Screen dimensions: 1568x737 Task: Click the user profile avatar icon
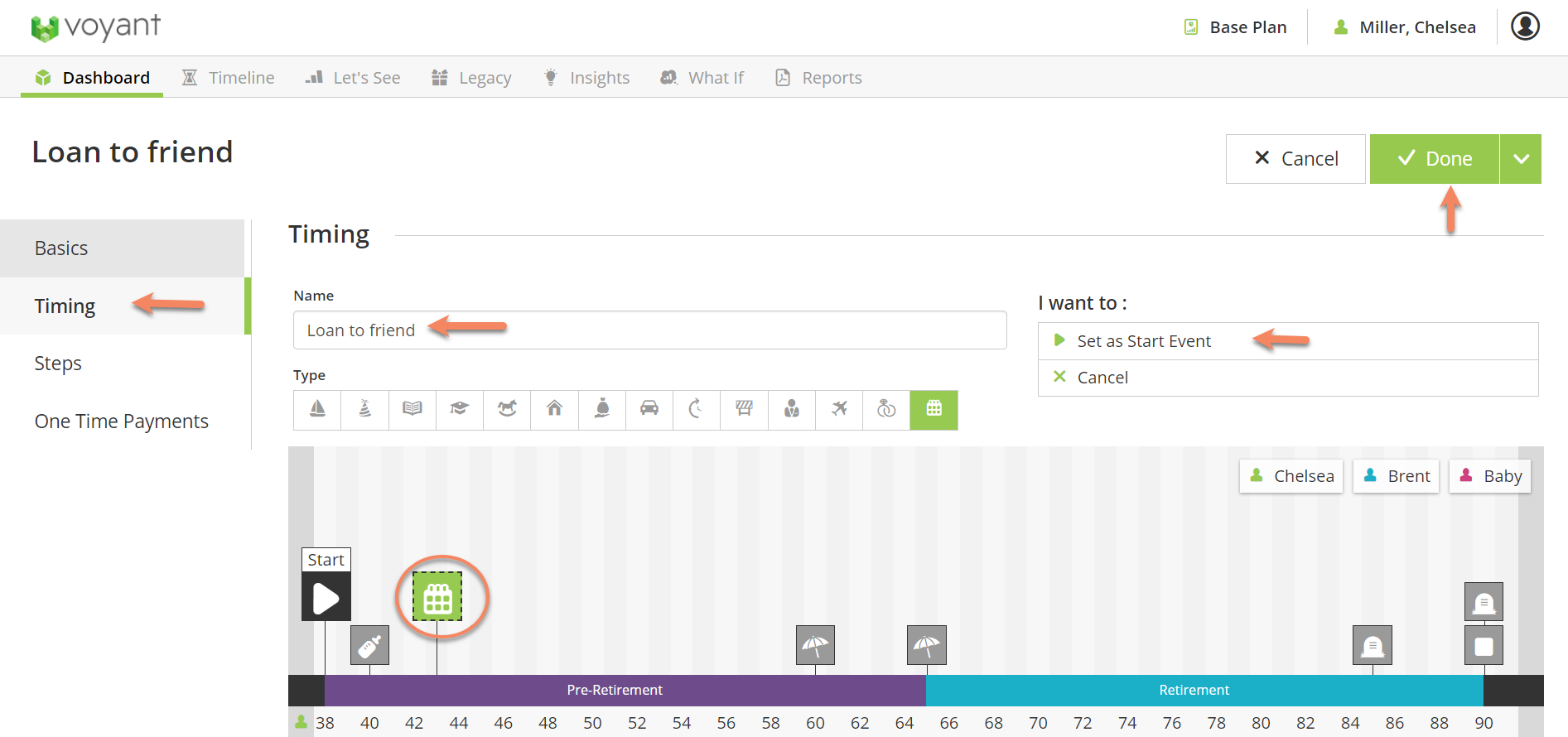[x=1525, y=26]
